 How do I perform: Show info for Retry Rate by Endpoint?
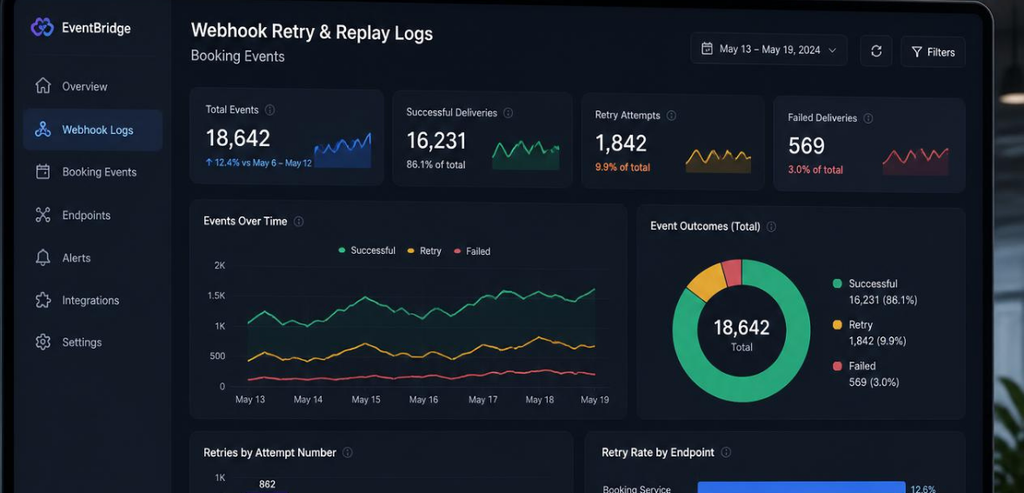click(726, 452)
